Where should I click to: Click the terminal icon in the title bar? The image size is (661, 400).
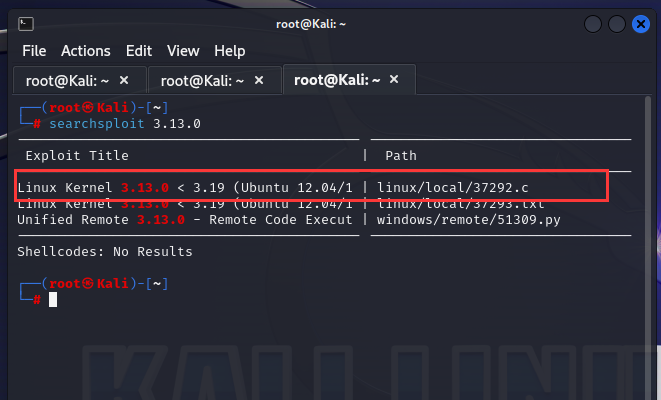coord(26,24)
